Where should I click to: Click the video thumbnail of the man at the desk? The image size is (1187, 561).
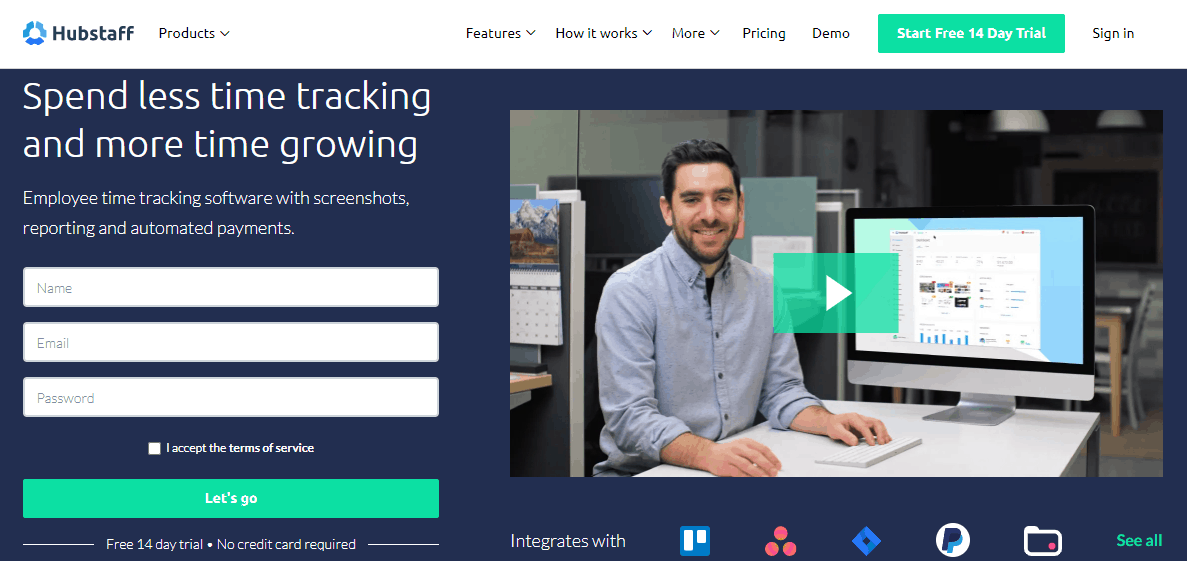point(836,293)
